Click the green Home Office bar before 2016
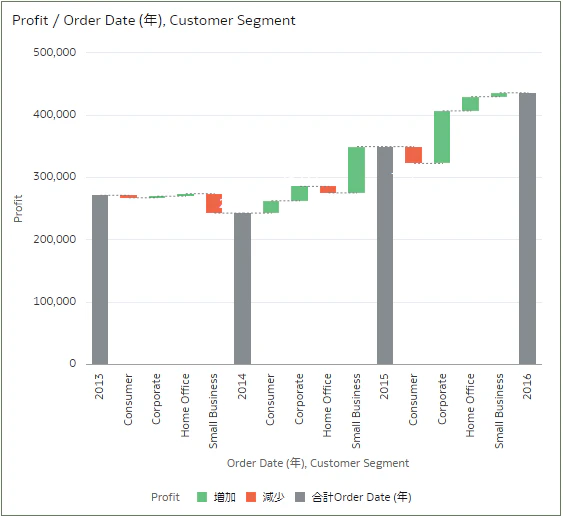The image size is (563, 518). click(x=470, y=104)
